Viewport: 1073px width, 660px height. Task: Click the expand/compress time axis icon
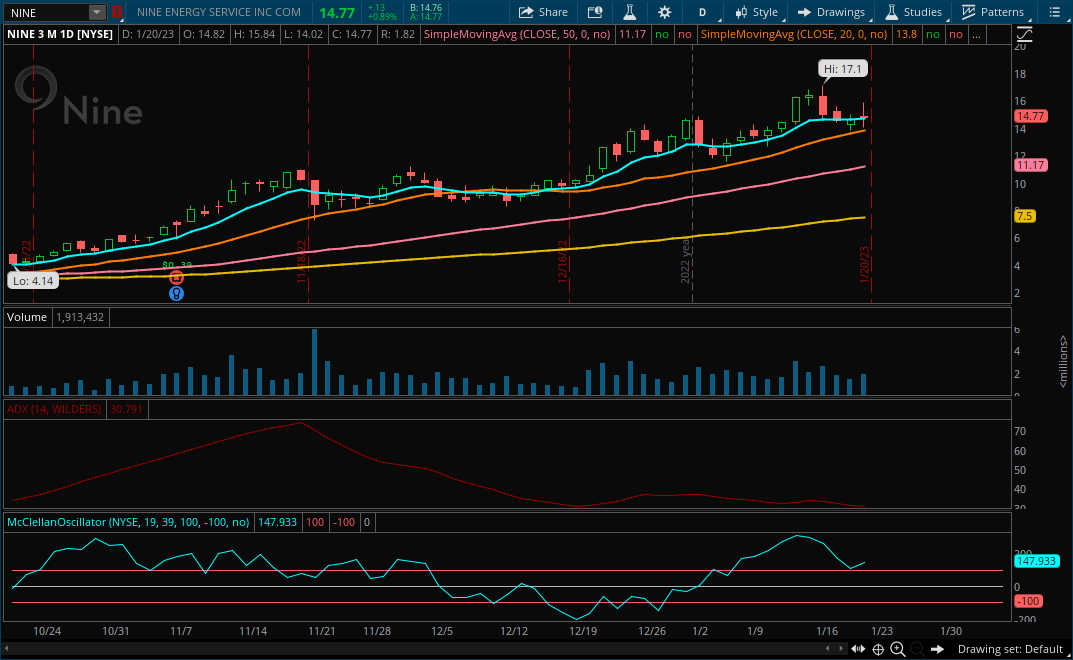click(858, 649)
